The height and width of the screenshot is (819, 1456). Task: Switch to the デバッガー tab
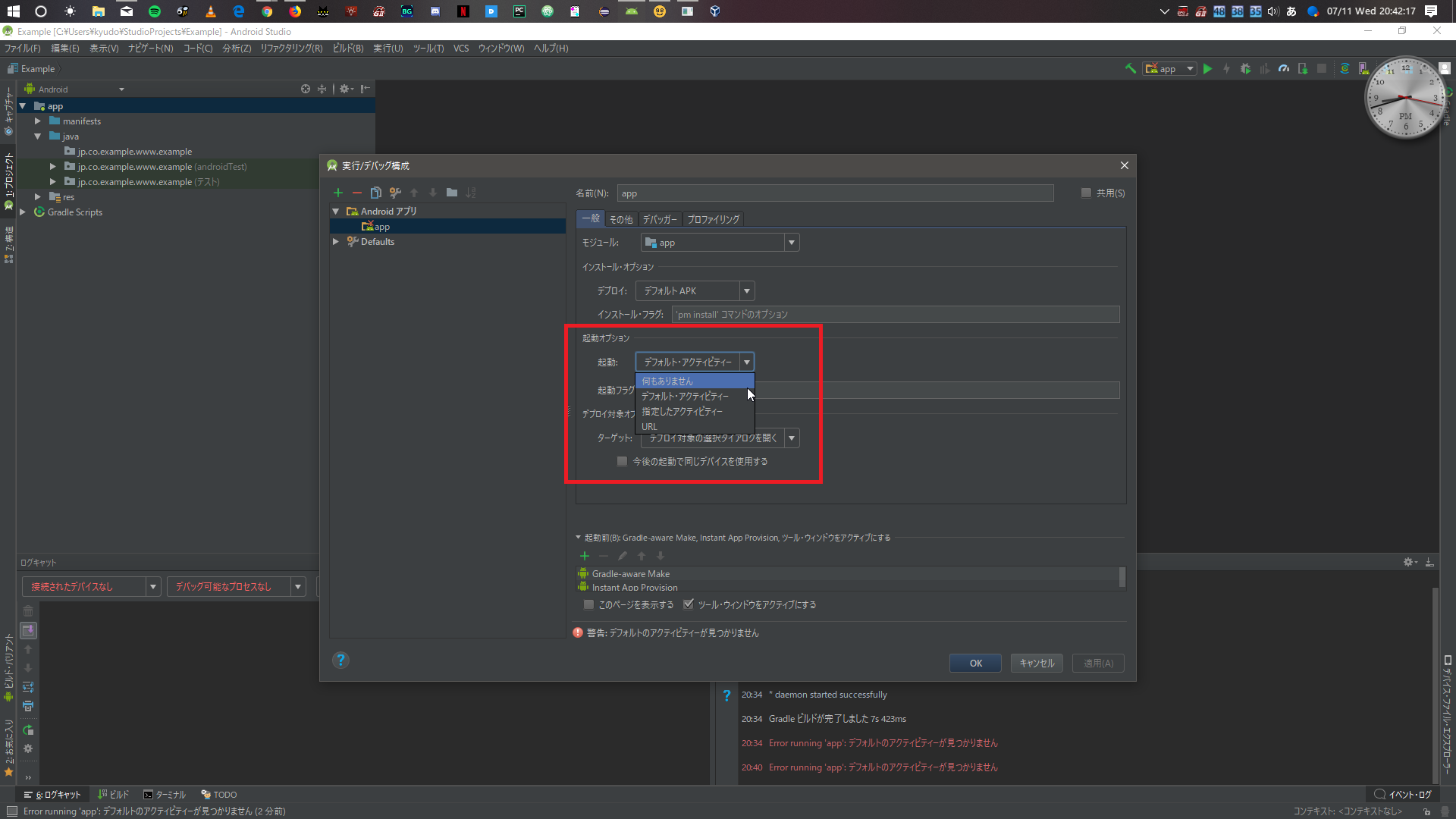pyautogui.click(x=660, y=219)
